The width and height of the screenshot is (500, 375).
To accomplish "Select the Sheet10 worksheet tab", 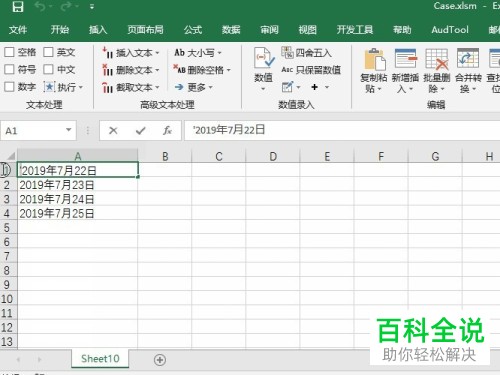I will click(x=100, y=359).
